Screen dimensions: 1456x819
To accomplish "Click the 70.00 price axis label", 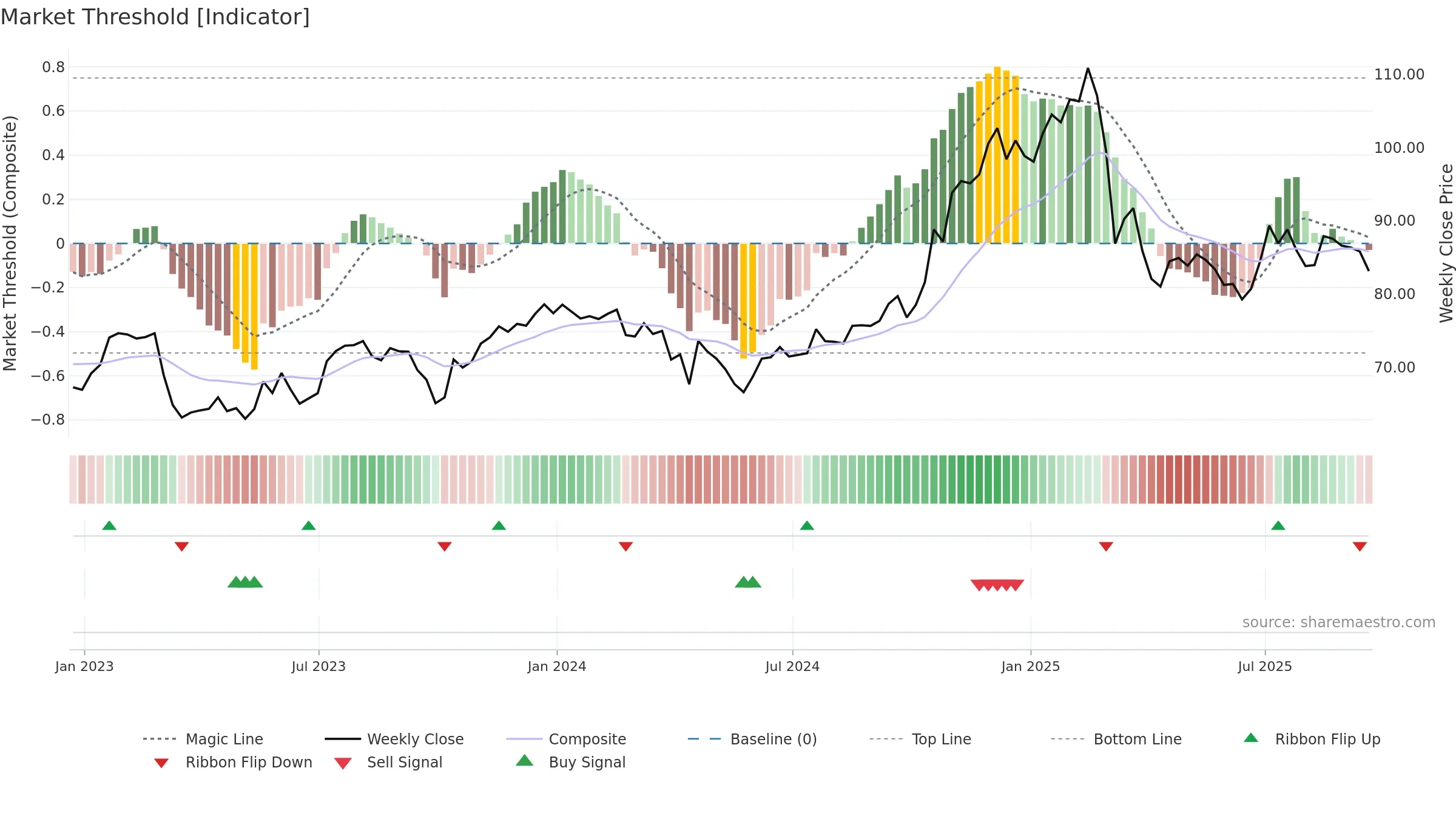I will click(x=1395, y=367).
